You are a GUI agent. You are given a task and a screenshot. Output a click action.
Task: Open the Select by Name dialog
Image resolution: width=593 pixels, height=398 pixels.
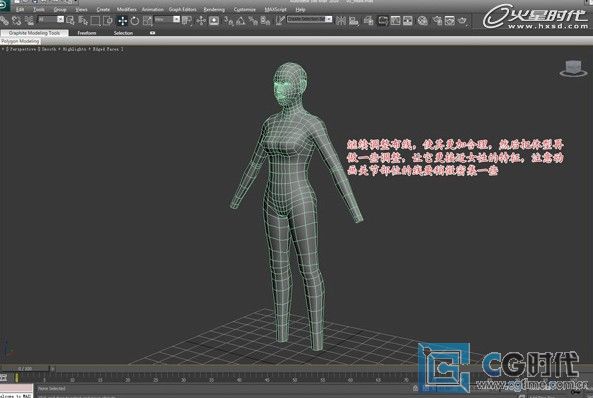pos(82,20)
